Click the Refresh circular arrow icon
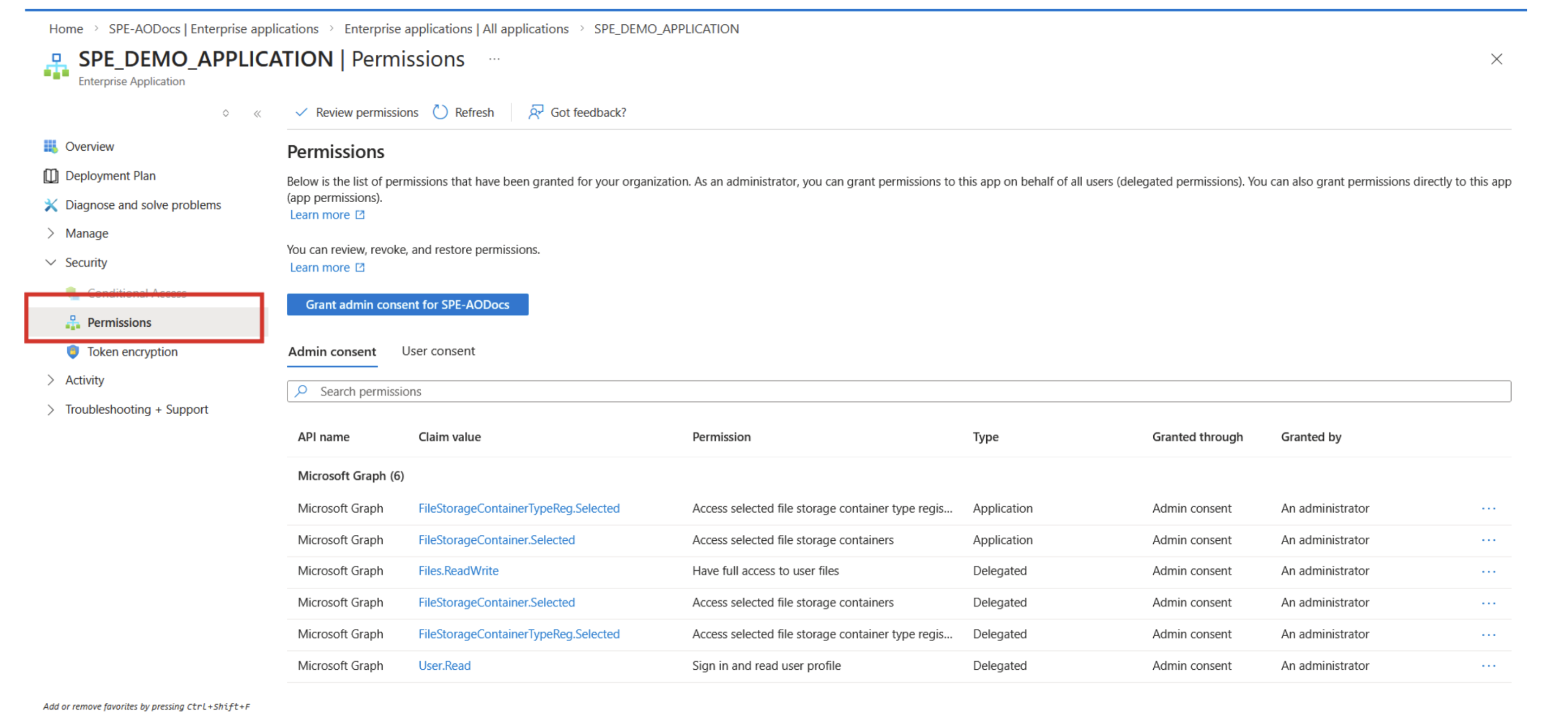 440,112
